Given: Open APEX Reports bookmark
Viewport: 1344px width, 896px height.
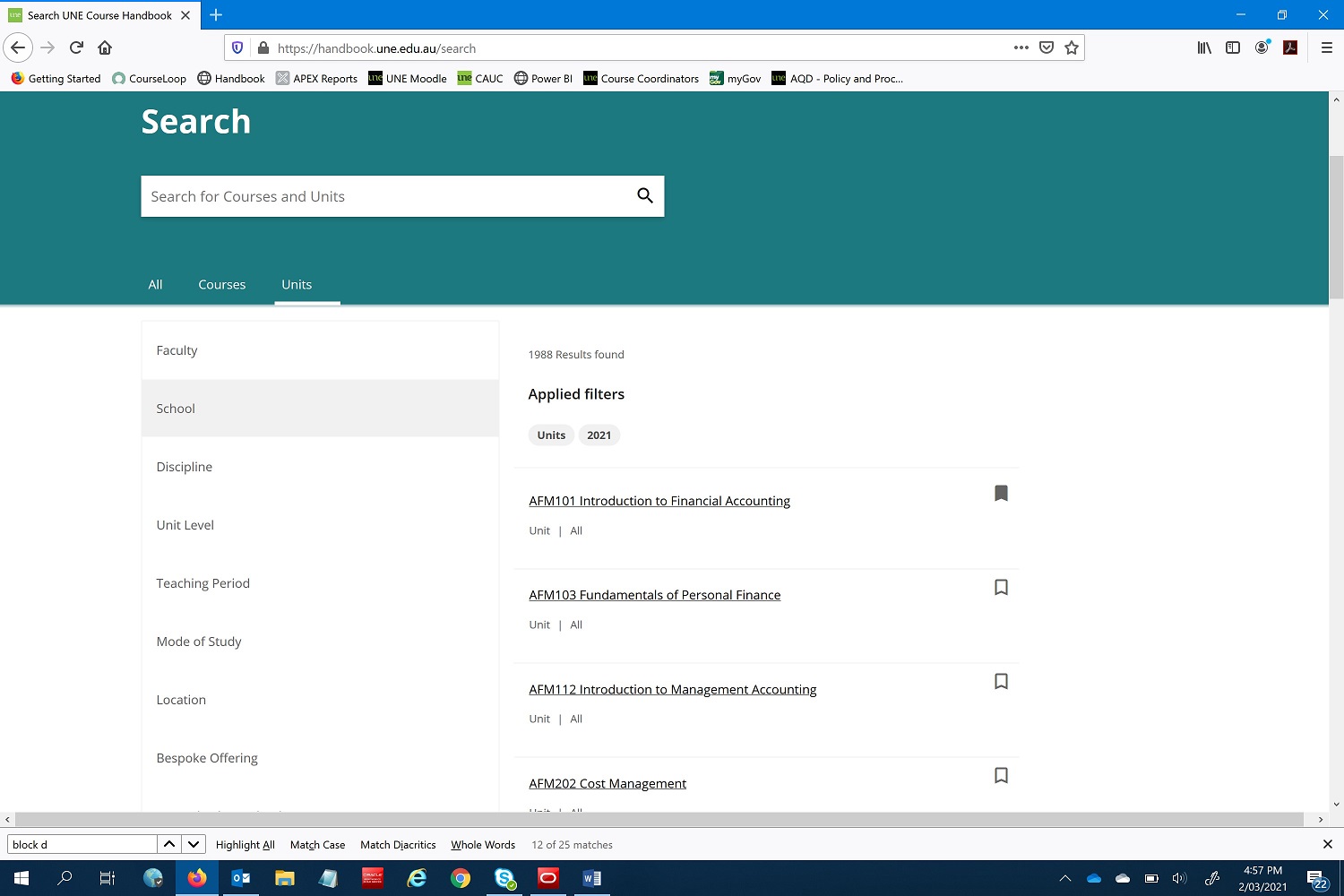Looking at the screenshot, I should (x=316, y=79).
